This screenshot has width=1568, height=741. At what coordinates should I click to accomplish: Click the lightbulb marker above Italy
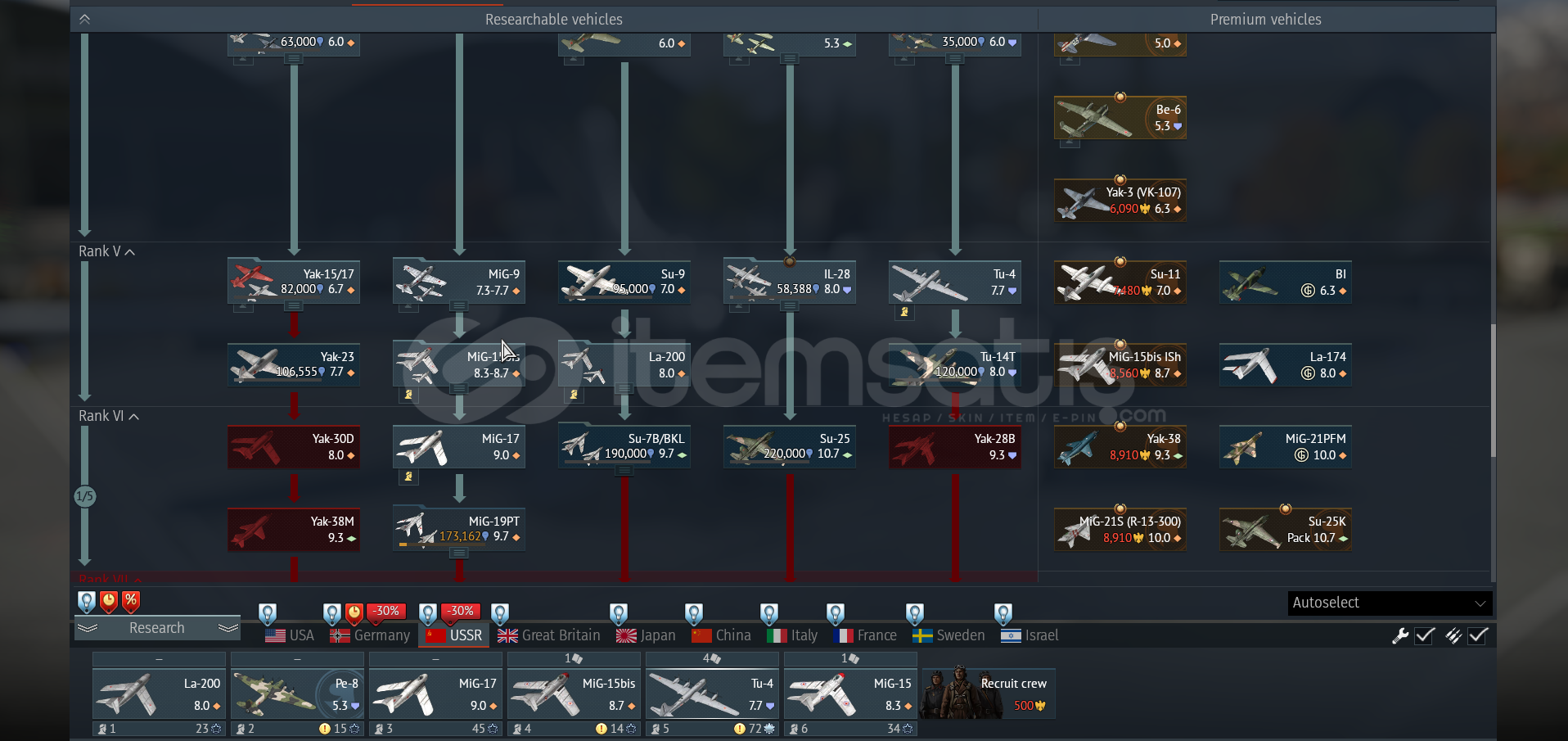coord(769,613)
